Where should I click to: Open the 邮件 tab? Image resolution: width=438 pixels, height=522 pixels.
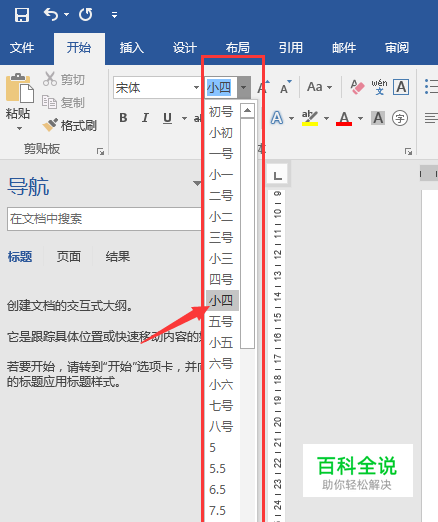344,48
